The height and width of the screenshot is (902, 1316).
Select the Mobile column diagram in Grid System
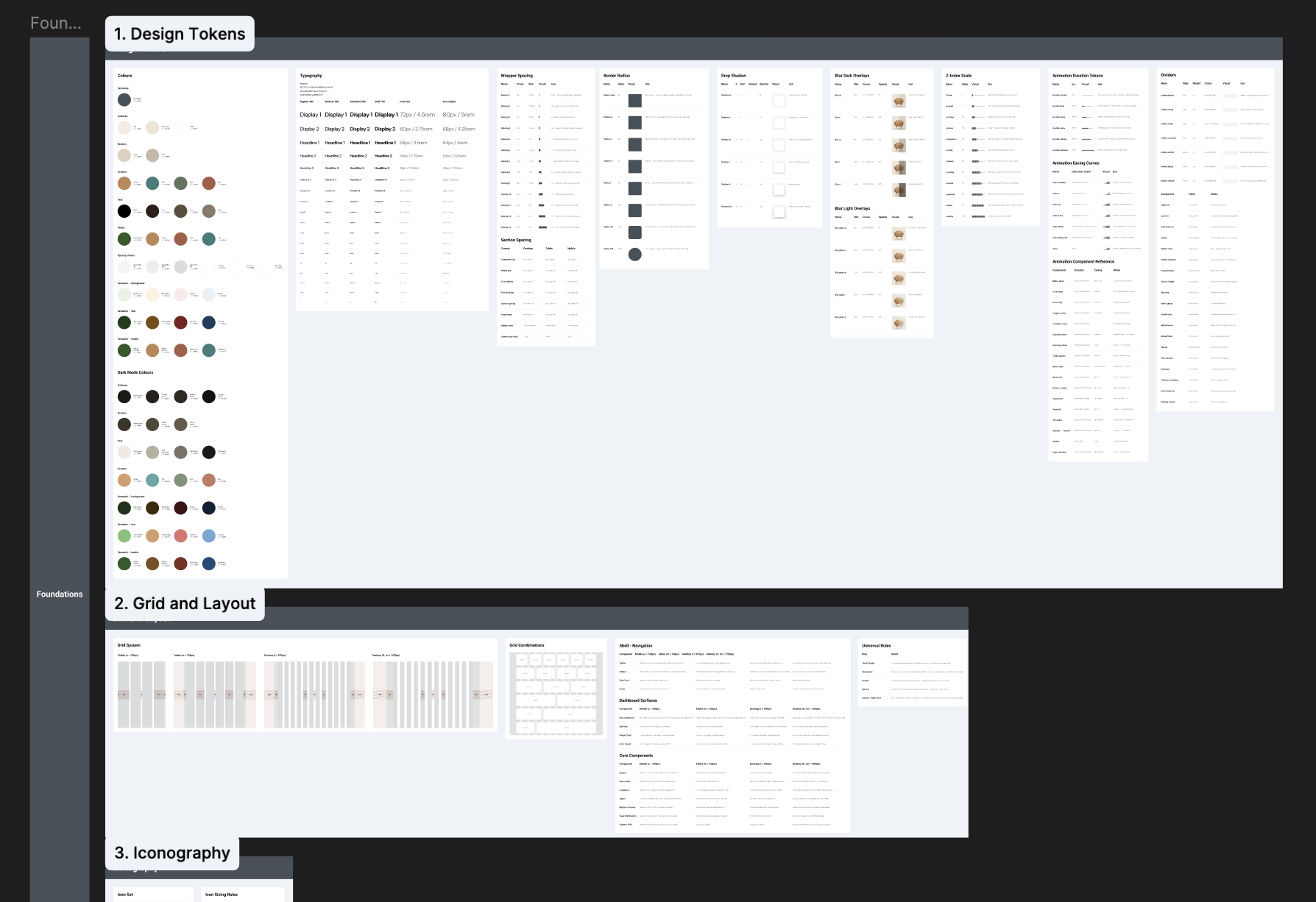pos(141,695)
